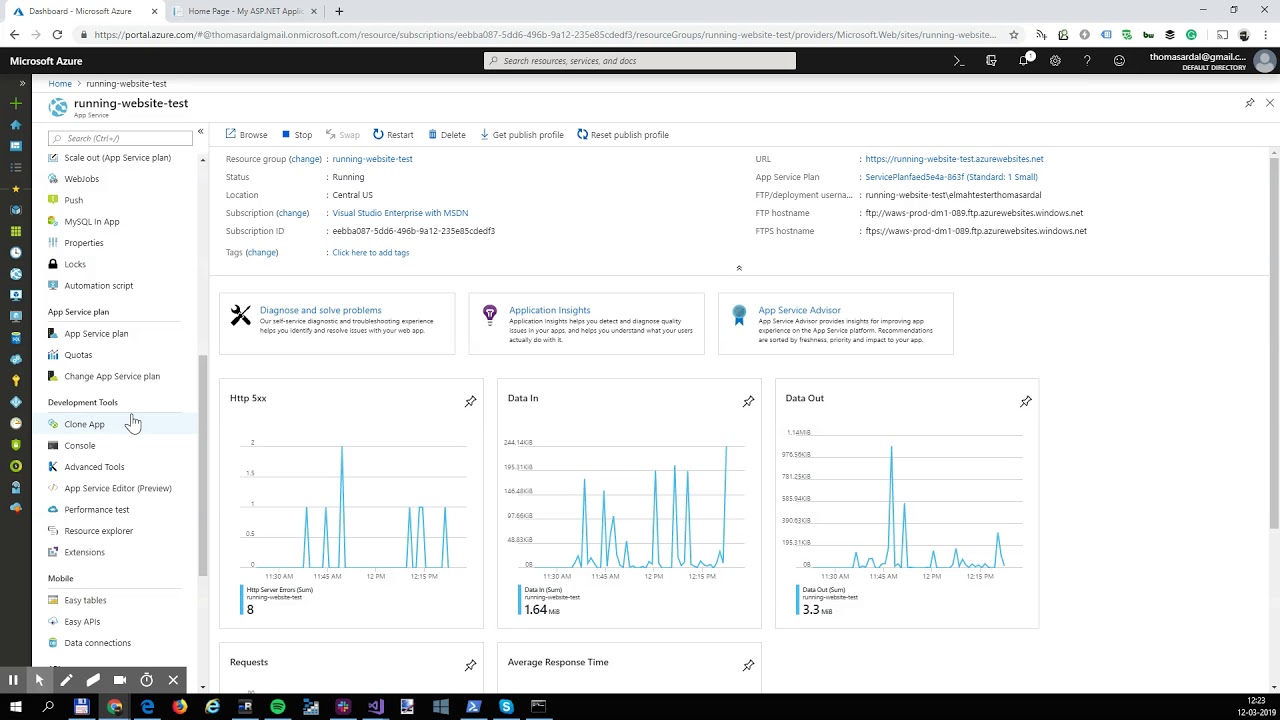Click the ServicePlan Standard 1 Small link

tap(951, 177)
